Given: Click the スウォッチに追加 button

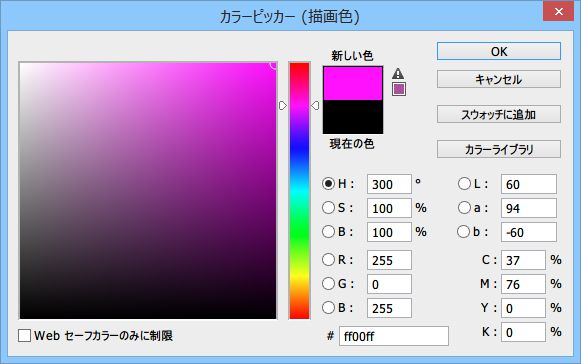Looking at the screenshot, I should point(499,114).
